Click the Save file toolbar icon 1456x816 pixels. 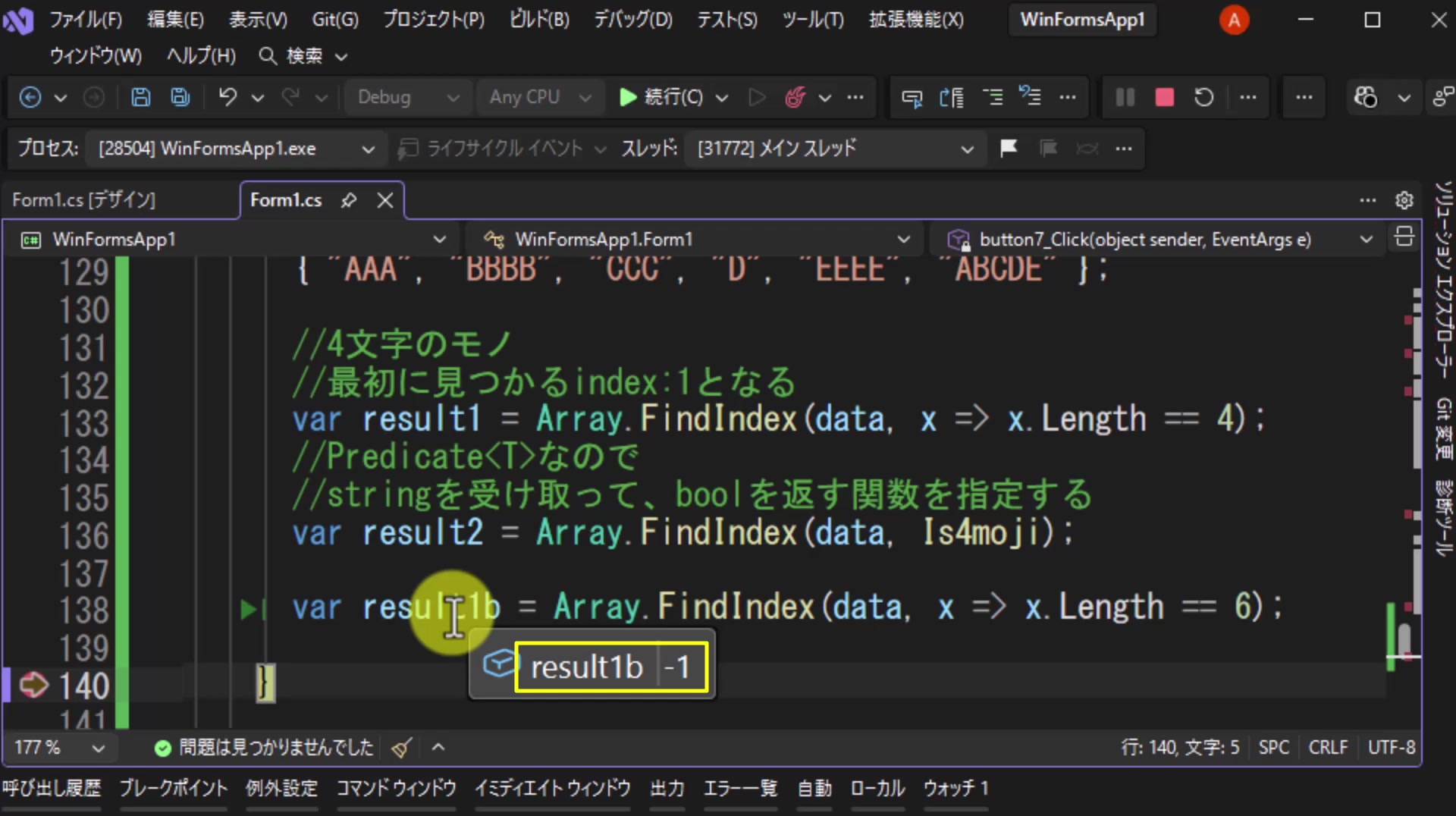(140, 97)
